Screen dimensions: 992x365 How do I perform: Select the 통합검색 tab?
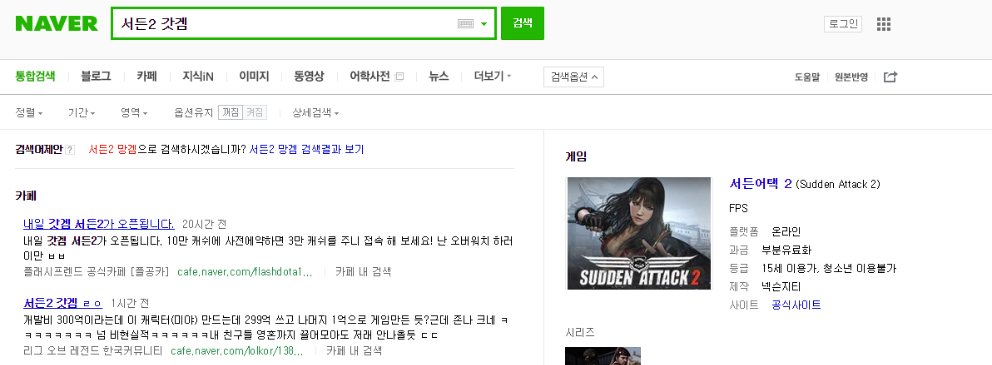coord(35,77)
